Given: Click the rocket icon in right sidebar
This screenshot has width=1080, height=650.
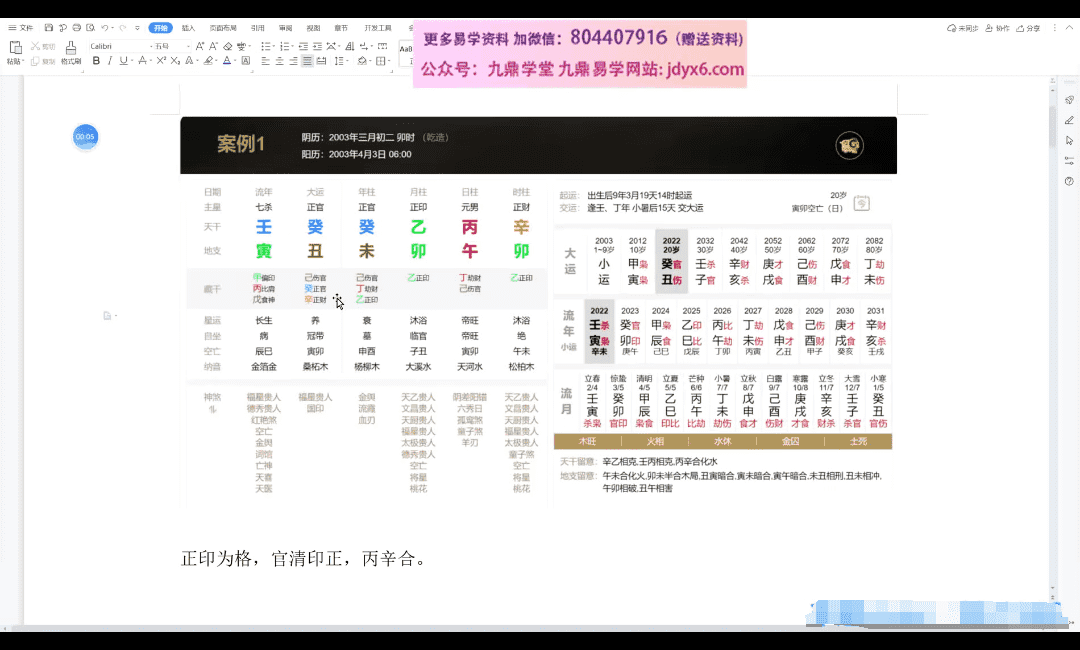Looking at the screenshot, I should pos(1069,99).
